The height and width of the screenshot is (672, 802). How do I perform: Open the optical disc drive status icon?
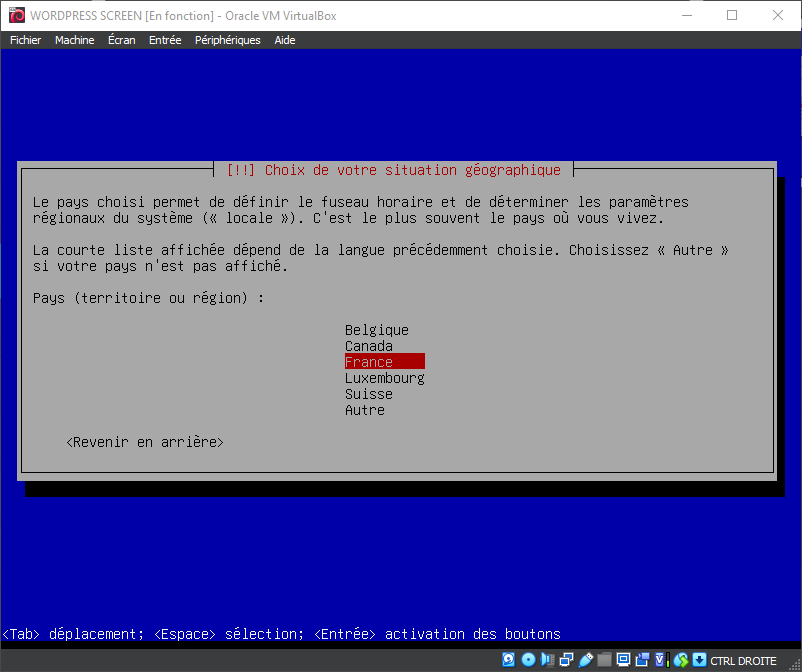[528, 660]
